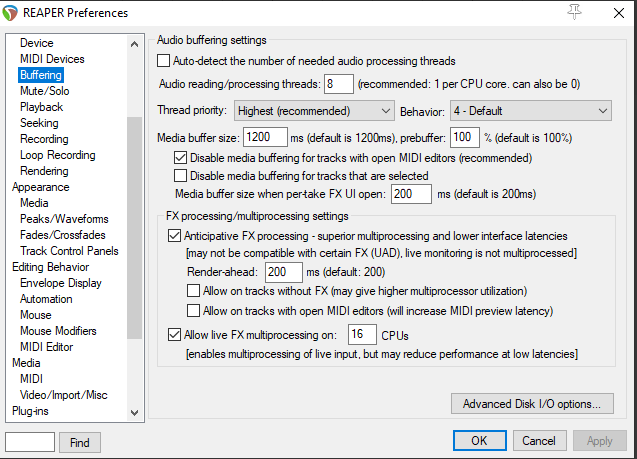The height and width of the screenshot is (459, 637).
Task: Enable disable media buffering for selected tracks
Action: coord(180,175)
